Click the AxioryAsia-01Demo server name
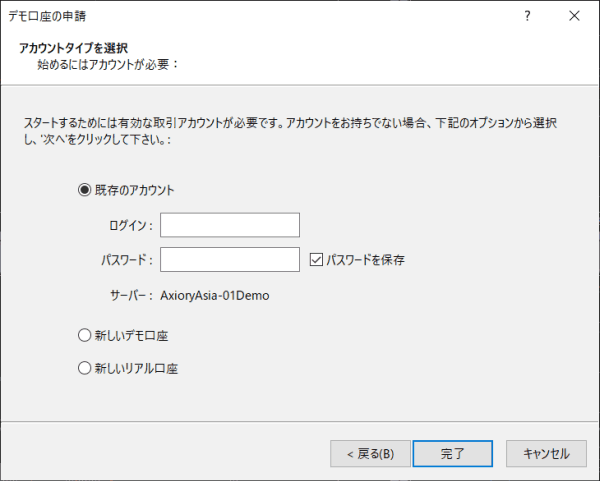Viewport: 600px width, 481px height. point(215,295)
